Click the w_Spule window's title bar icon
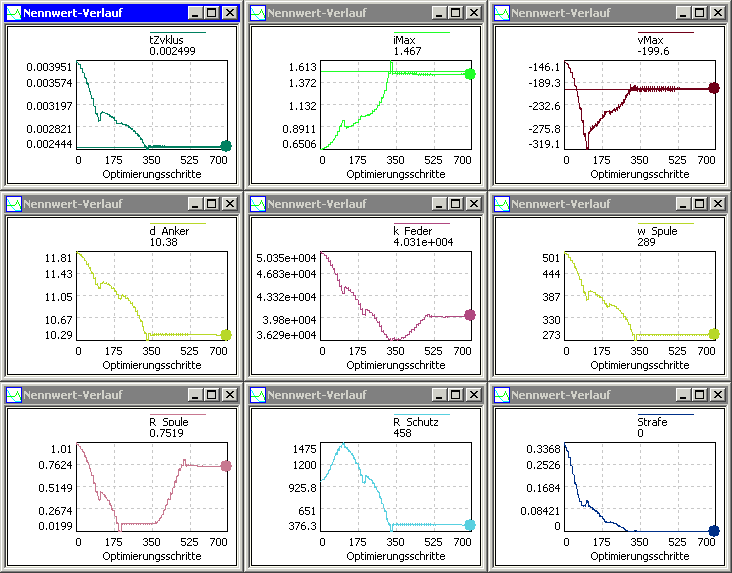Image resolution: width=732 pixels, height=573 pixels. point(503,204)
